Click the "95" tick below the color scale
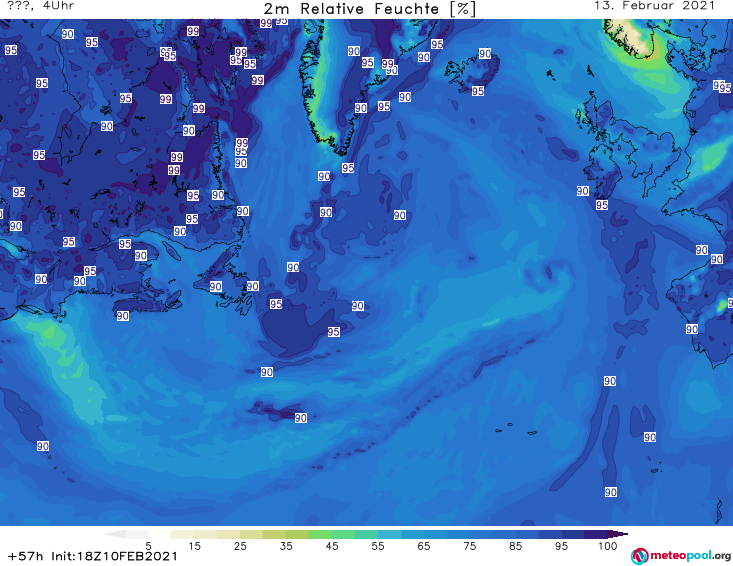 [x=561, y=546]
